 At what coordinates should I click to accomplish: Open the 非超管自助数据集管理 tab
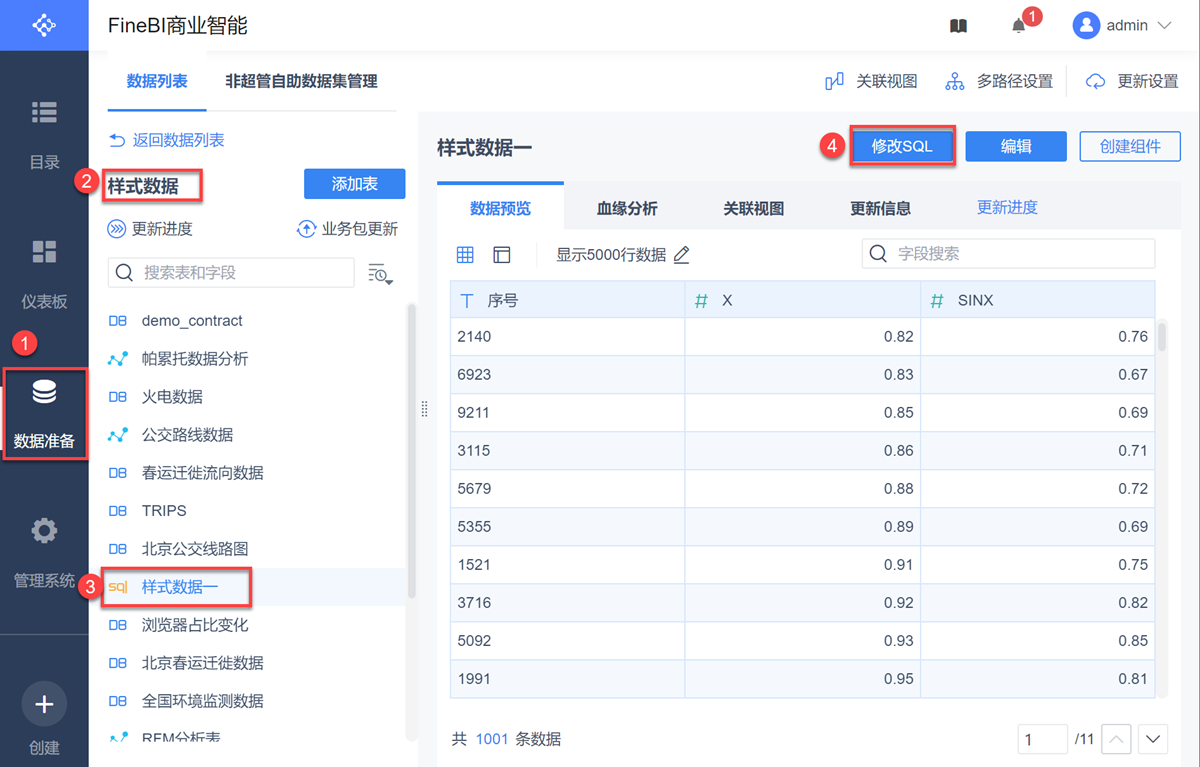click(x=301, y=81)
